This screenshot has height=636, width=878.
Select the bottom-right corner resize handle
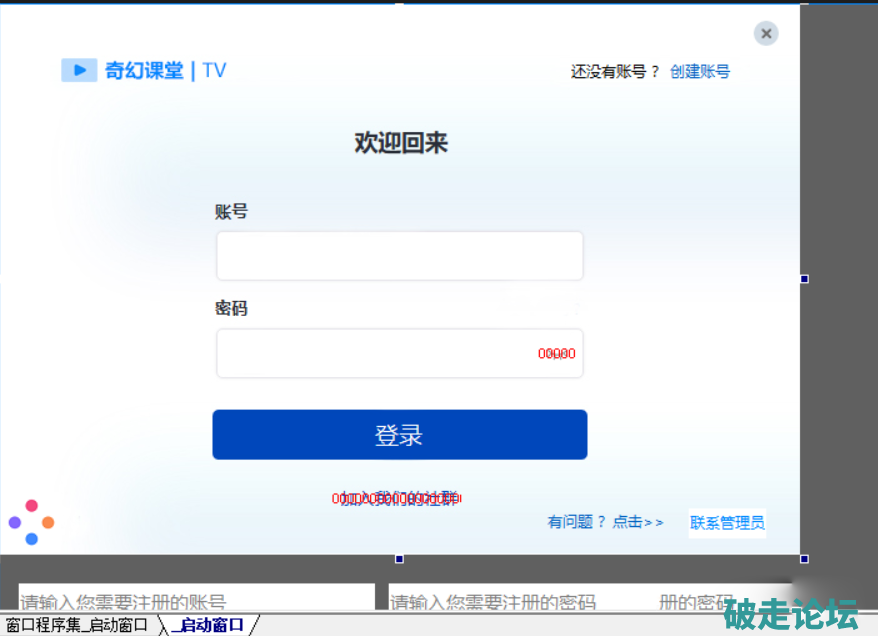(804, 559)
